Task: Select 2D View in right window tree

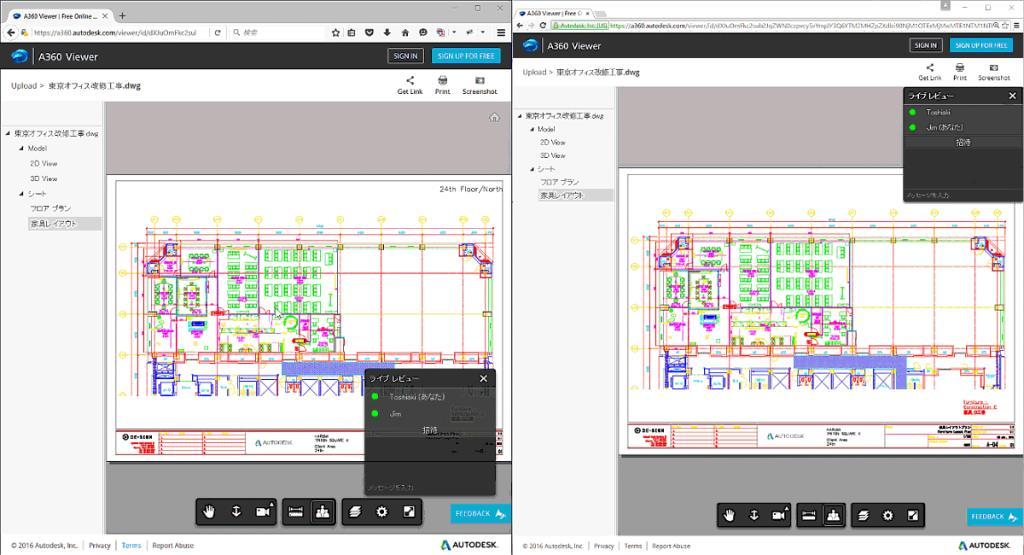Action: [x=552, y=142]
